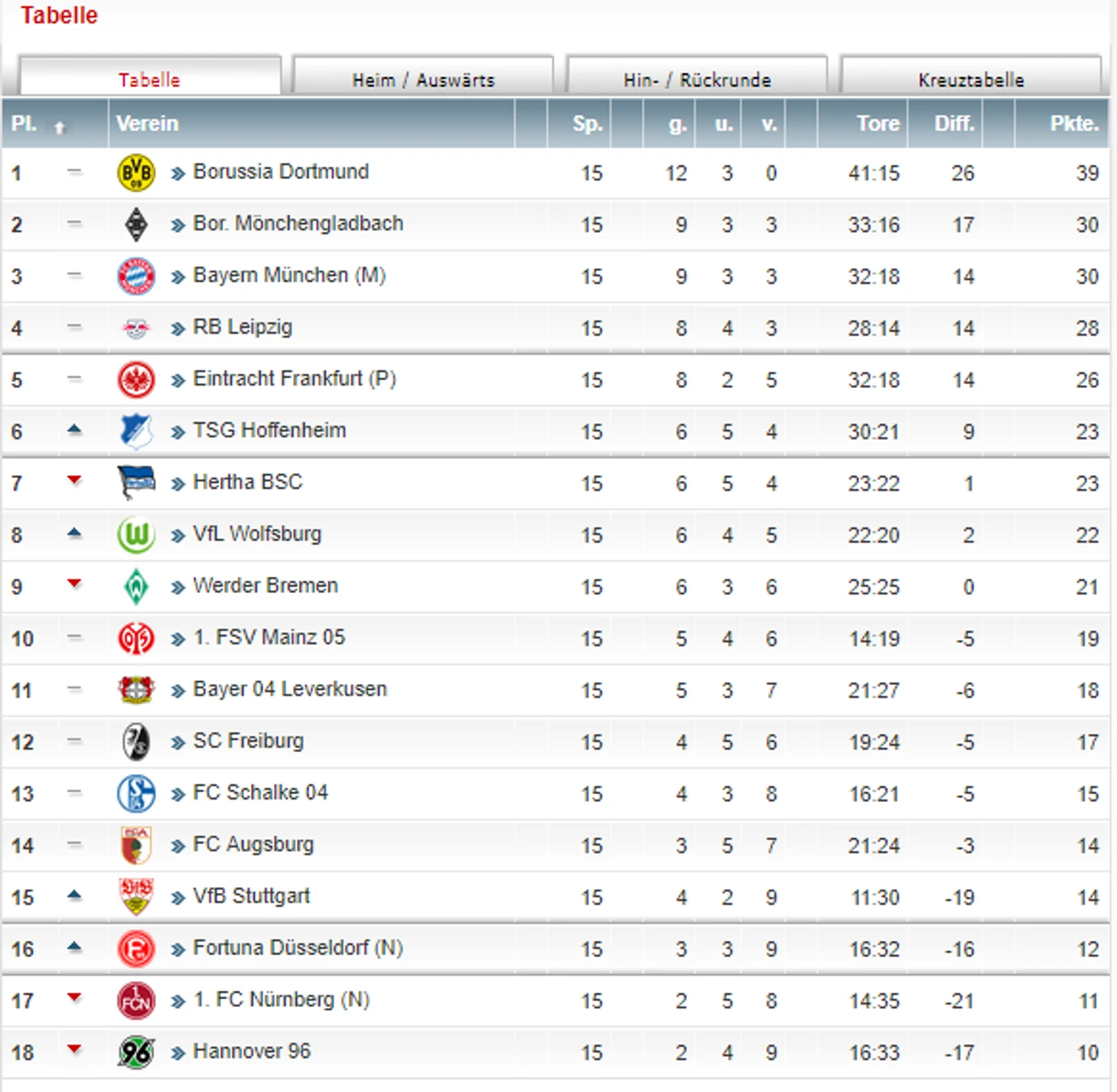This screenshot has height=1092, width=1117.
Task: Click the VfL Wolfsburg green logo
Action: (x=136, y=535)
